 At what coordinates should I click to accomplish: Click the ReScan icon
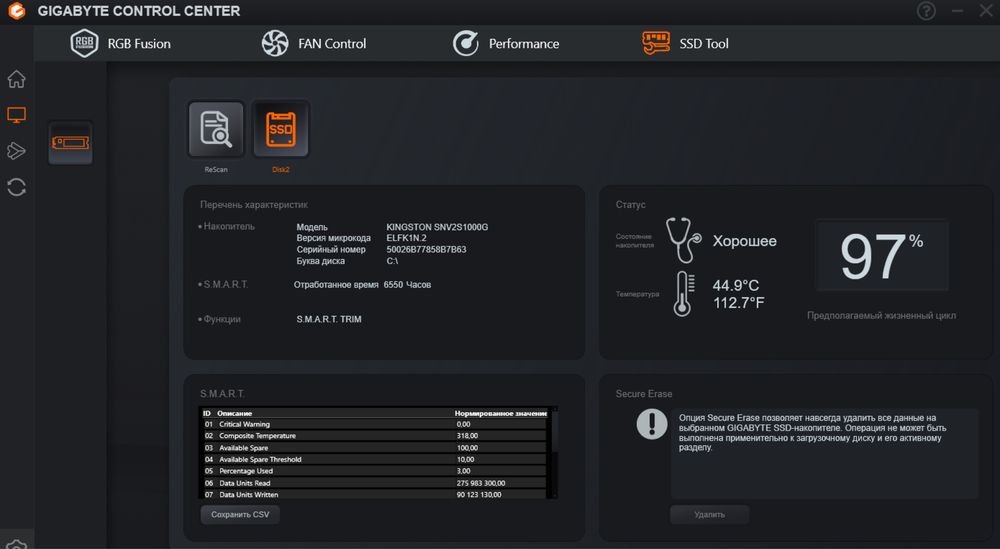point(216,129)
